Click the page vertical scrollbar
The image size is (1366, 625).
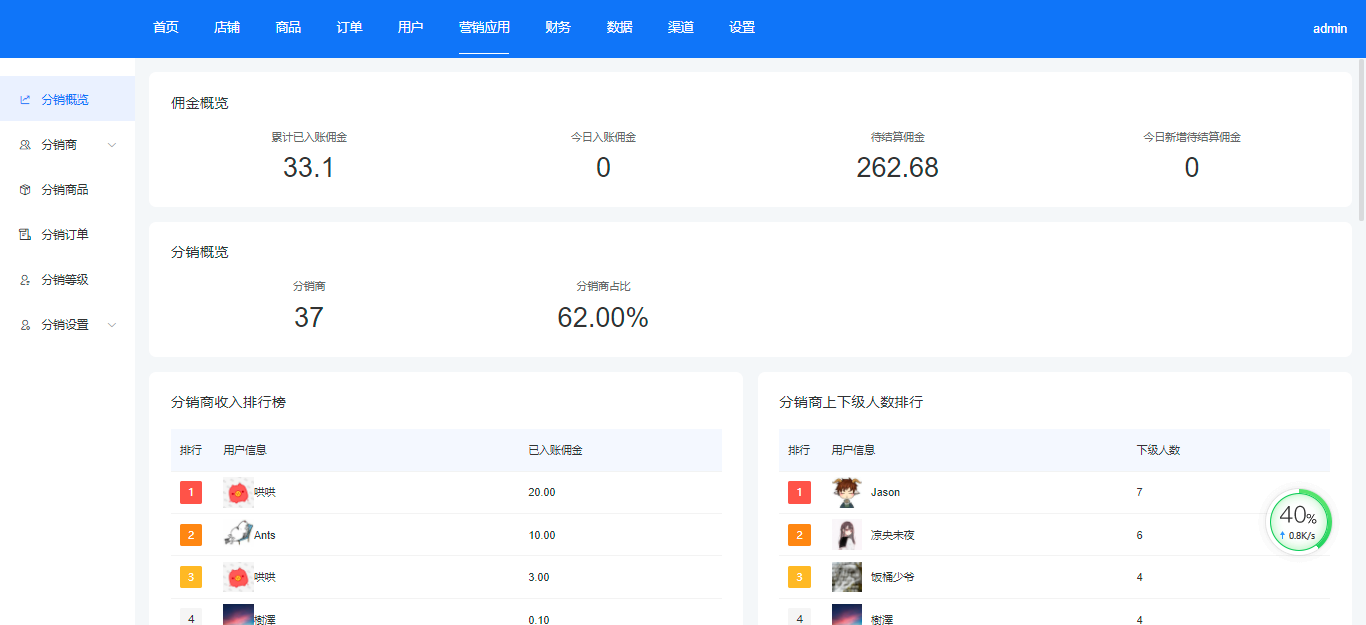point(1360,140)
